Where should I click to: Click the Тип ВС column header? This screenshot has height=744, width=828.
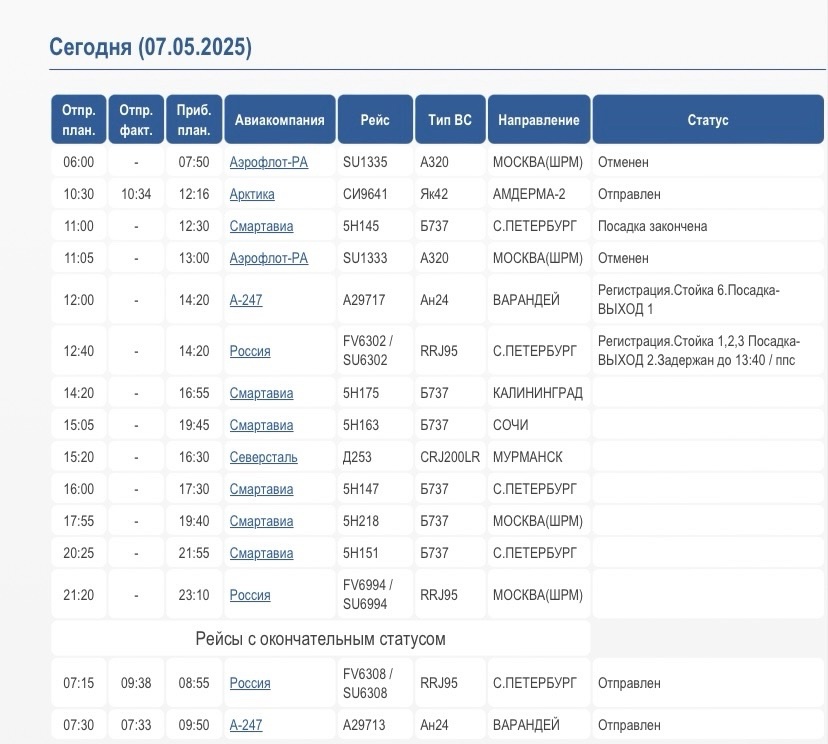(x=450, y=120)
